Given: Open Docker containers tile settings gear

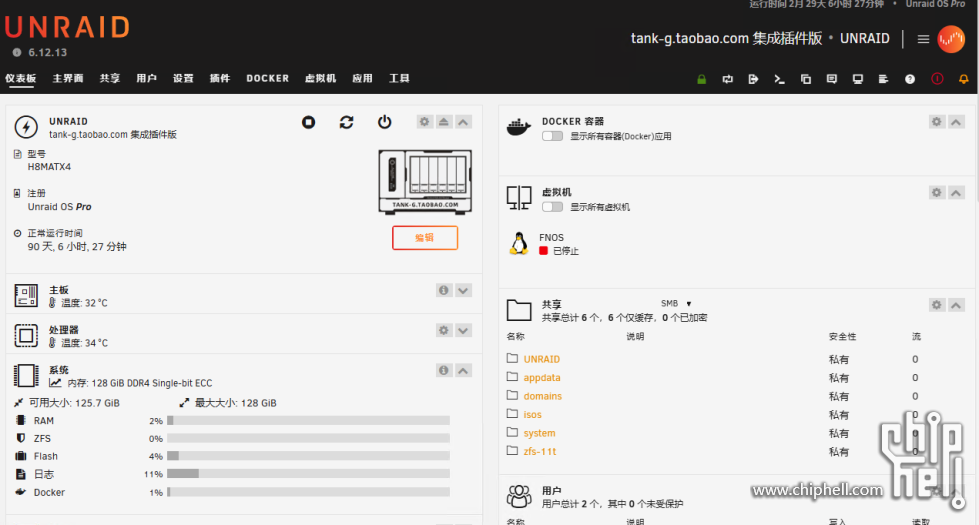Looking at the screenshot, I should coord(937,122).
